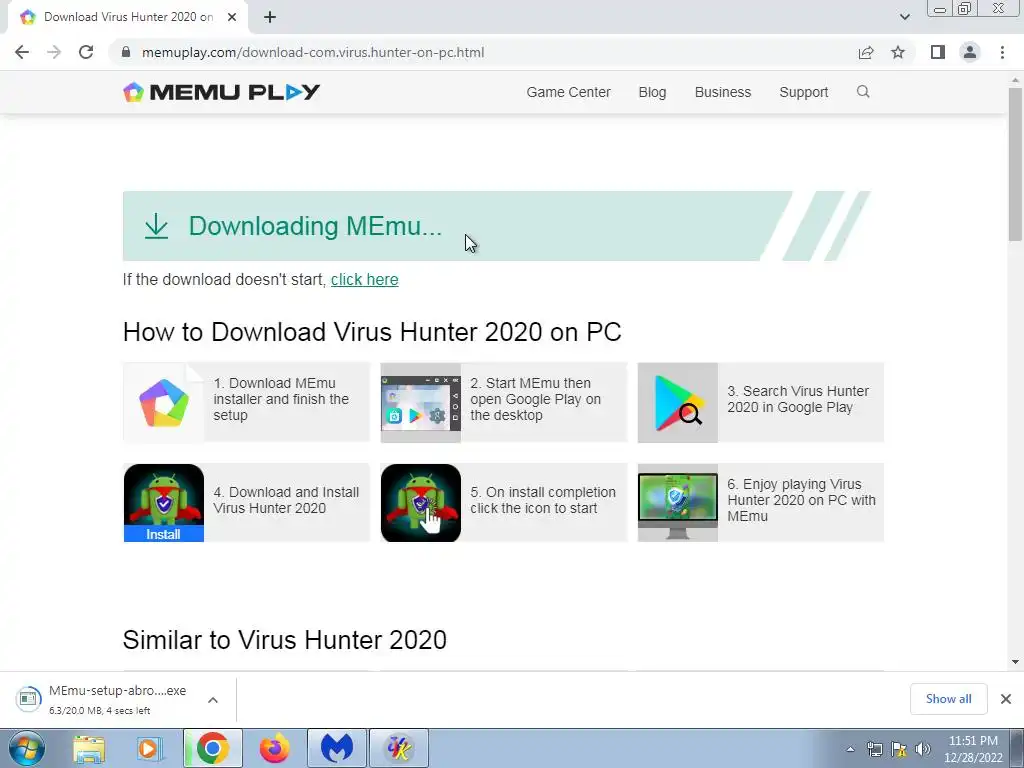Screen dimensions: 1024x768
Task: Close the Download Virus Hunter 2020 tab
Action: [232, 17]
